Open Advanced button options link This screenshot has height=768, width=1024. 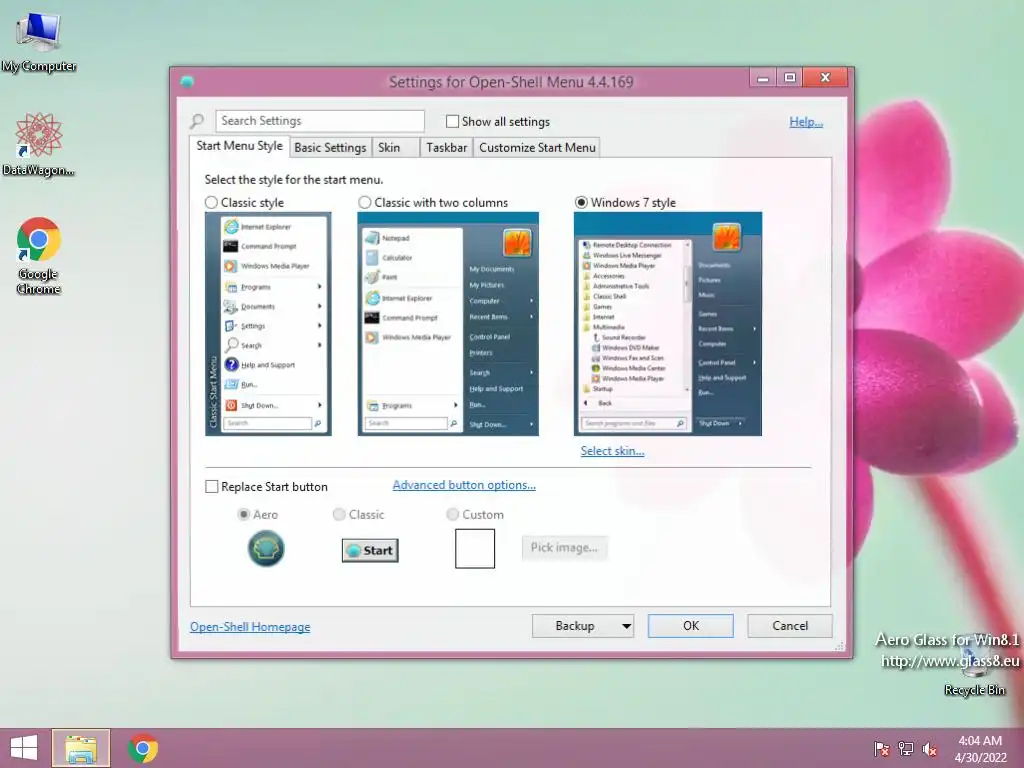click(x=464, y=485)
